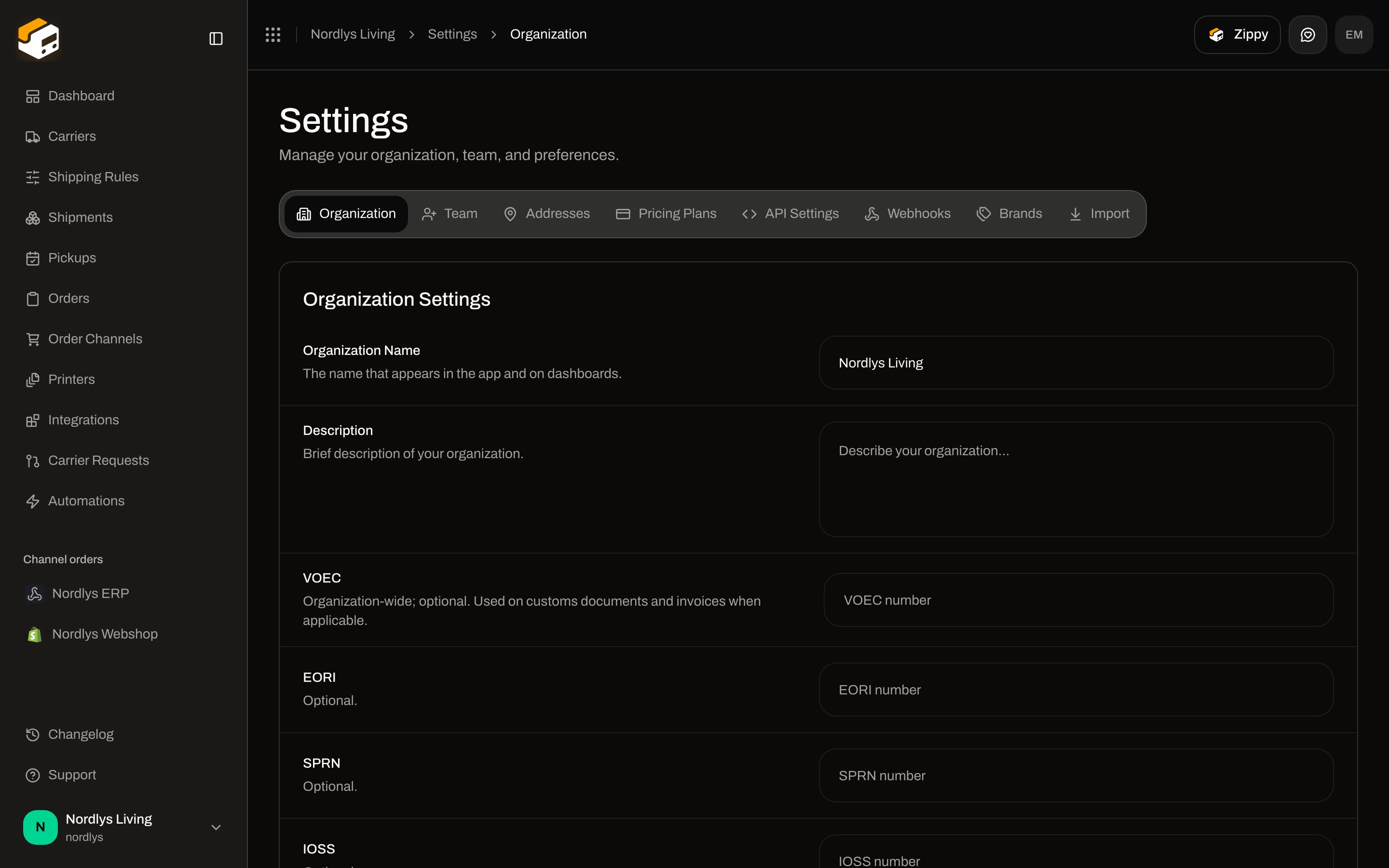Click the Support question mark icon

tap(33, 775)
